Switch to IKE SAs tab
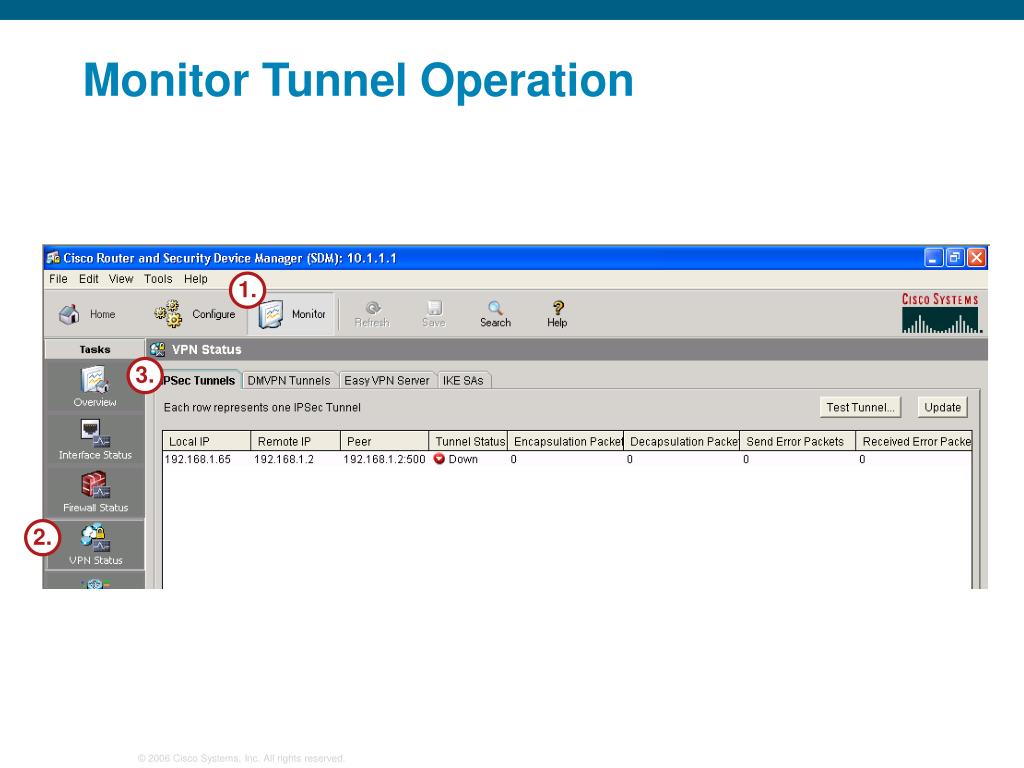Viewport: 1024px width, 768px height. pyautogui.click(x=463, y=381)
